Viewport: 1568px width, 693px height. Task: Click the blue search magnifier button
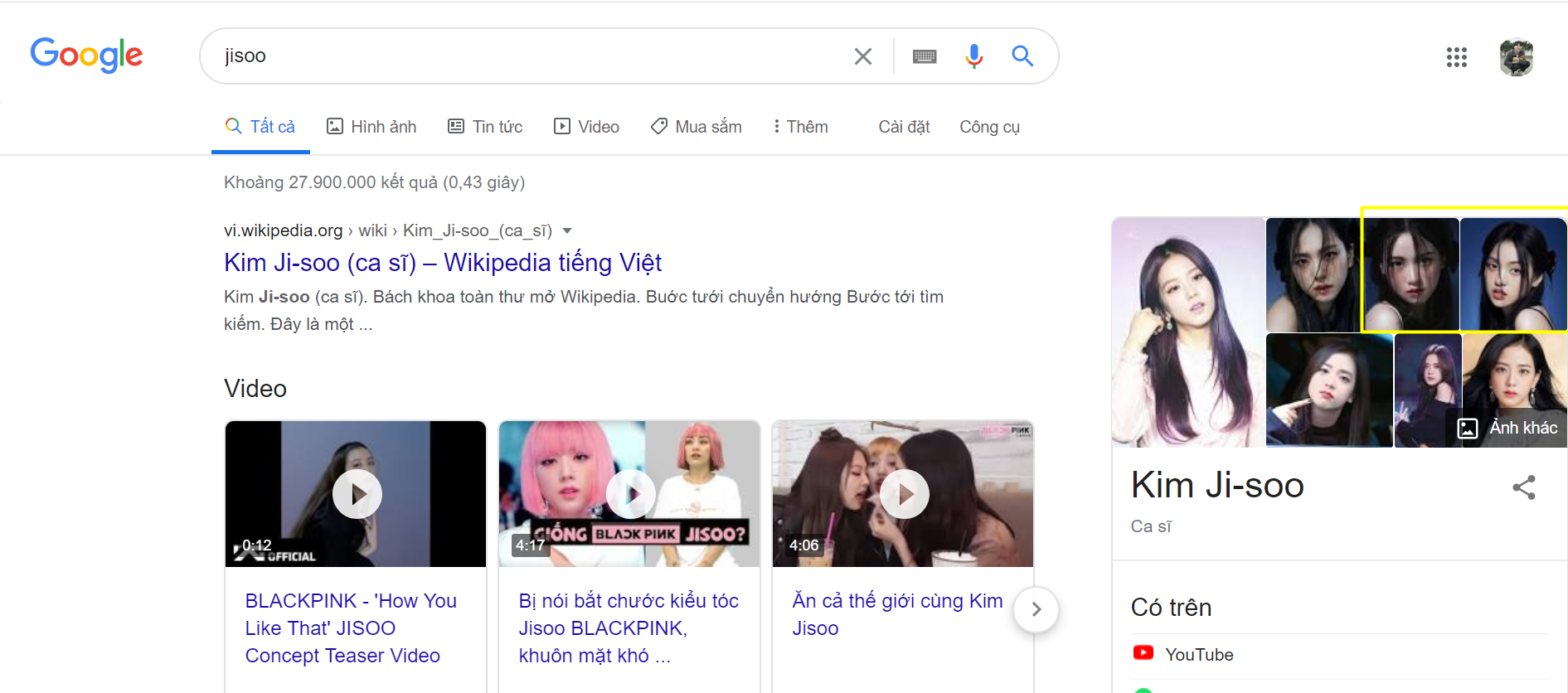click(1022, 56)
